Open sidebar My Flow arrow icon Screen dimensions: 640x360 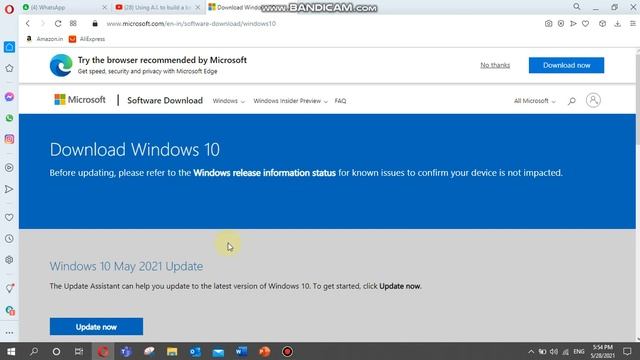(9, 189)
